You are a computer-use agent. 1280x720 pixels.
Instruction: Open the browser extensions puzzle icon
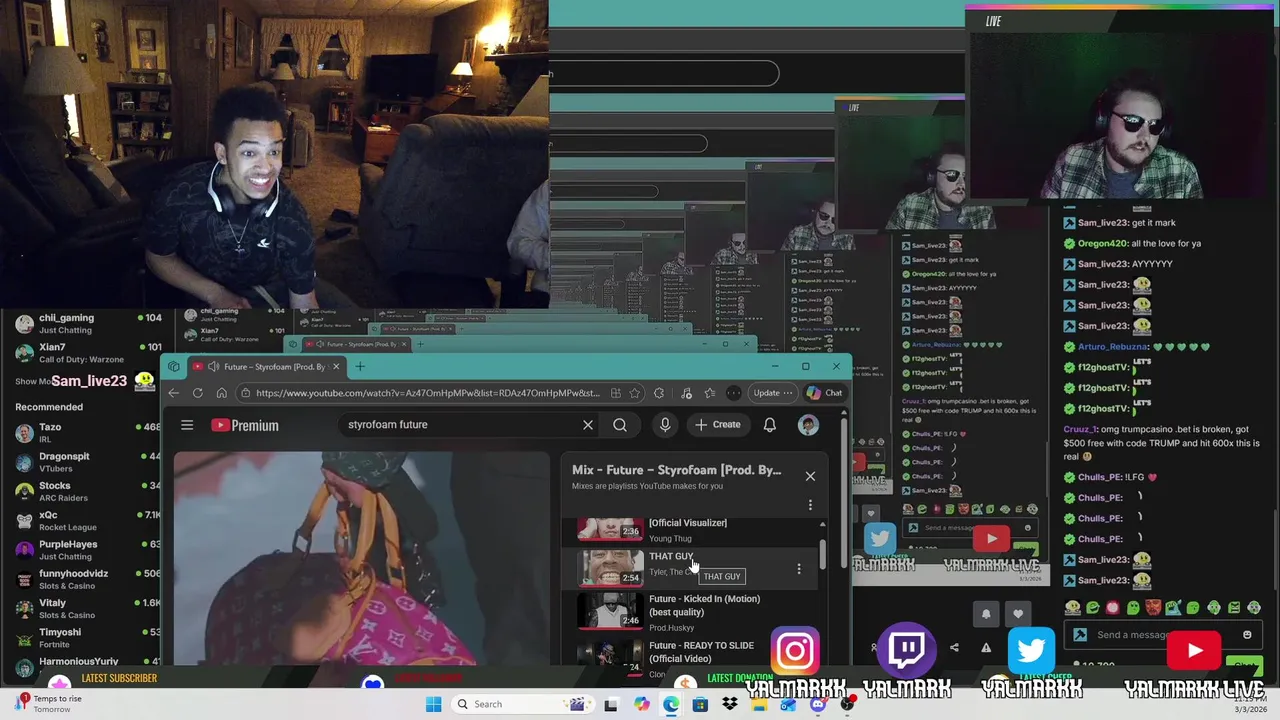coord(659,393)
